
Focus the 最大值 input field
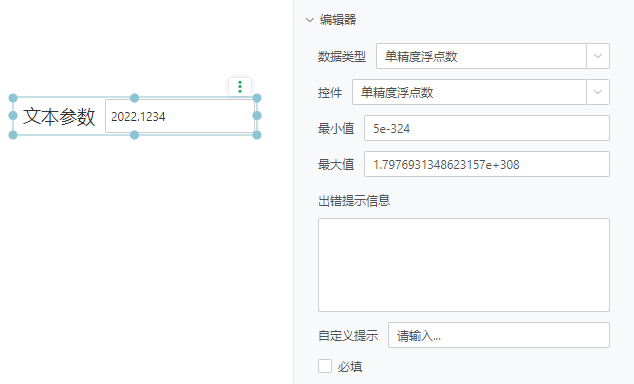coord(487,164)
